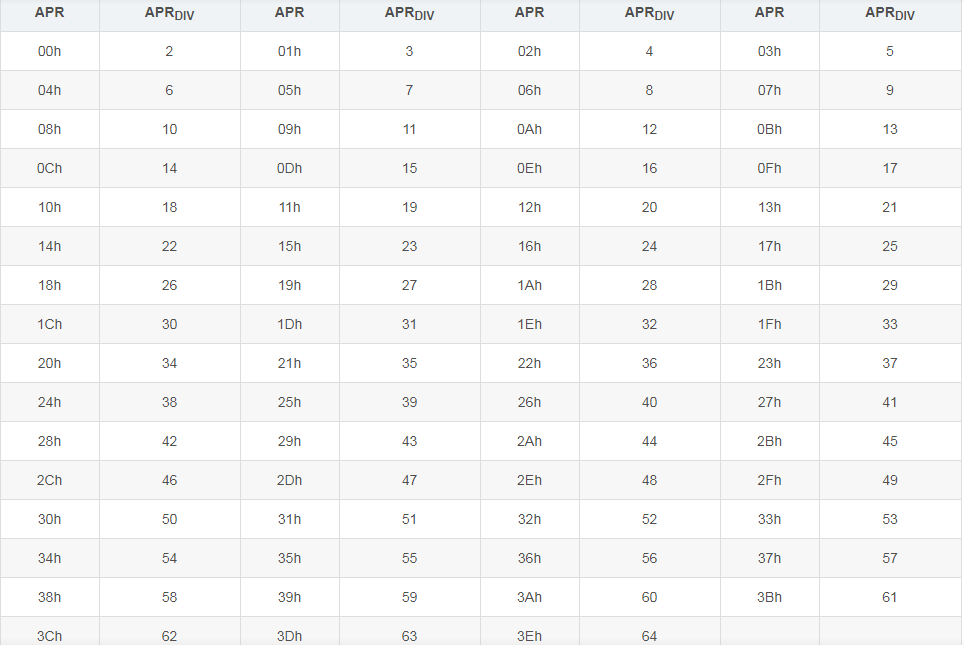
Task: Click the cell with divider value 36
Action: 649,363
